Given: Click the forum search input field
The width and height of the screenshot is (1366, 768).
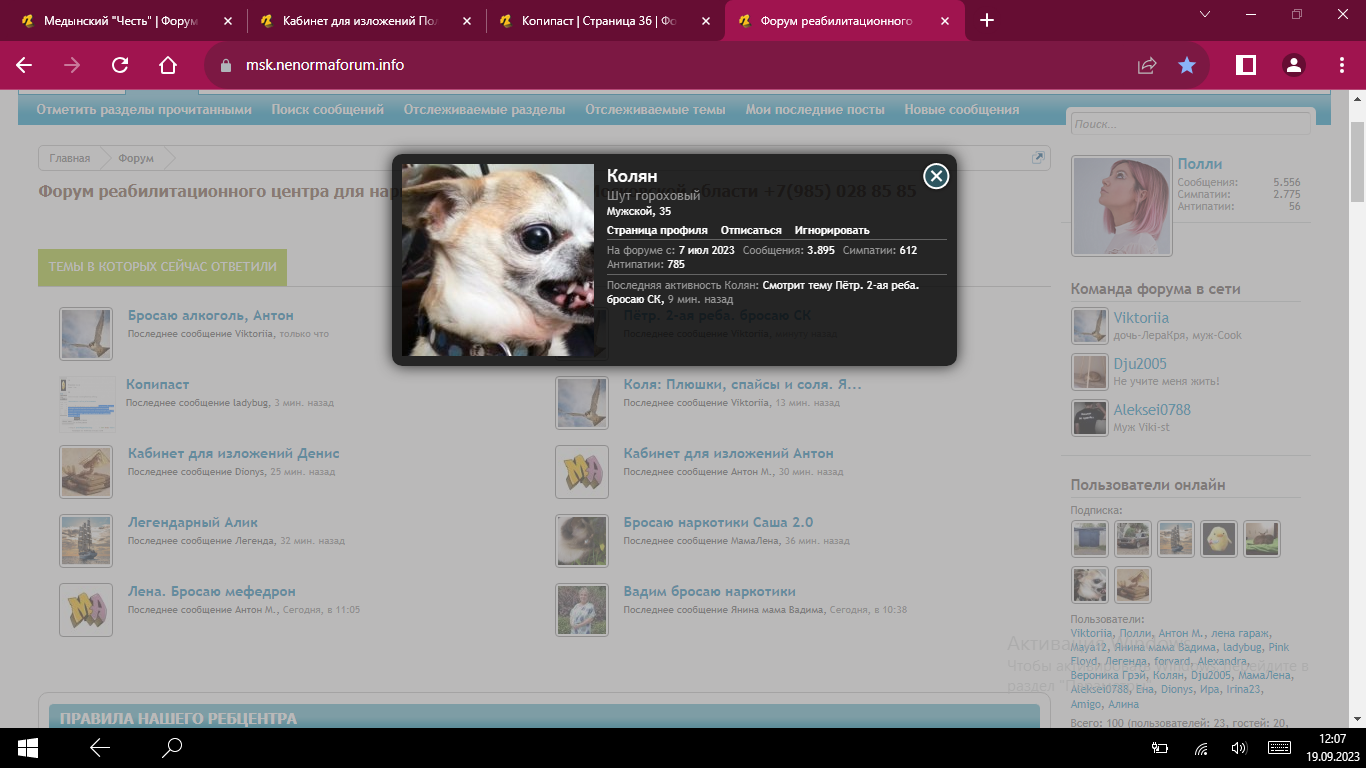Looking at the screenshot, I should click(1189, 124).
